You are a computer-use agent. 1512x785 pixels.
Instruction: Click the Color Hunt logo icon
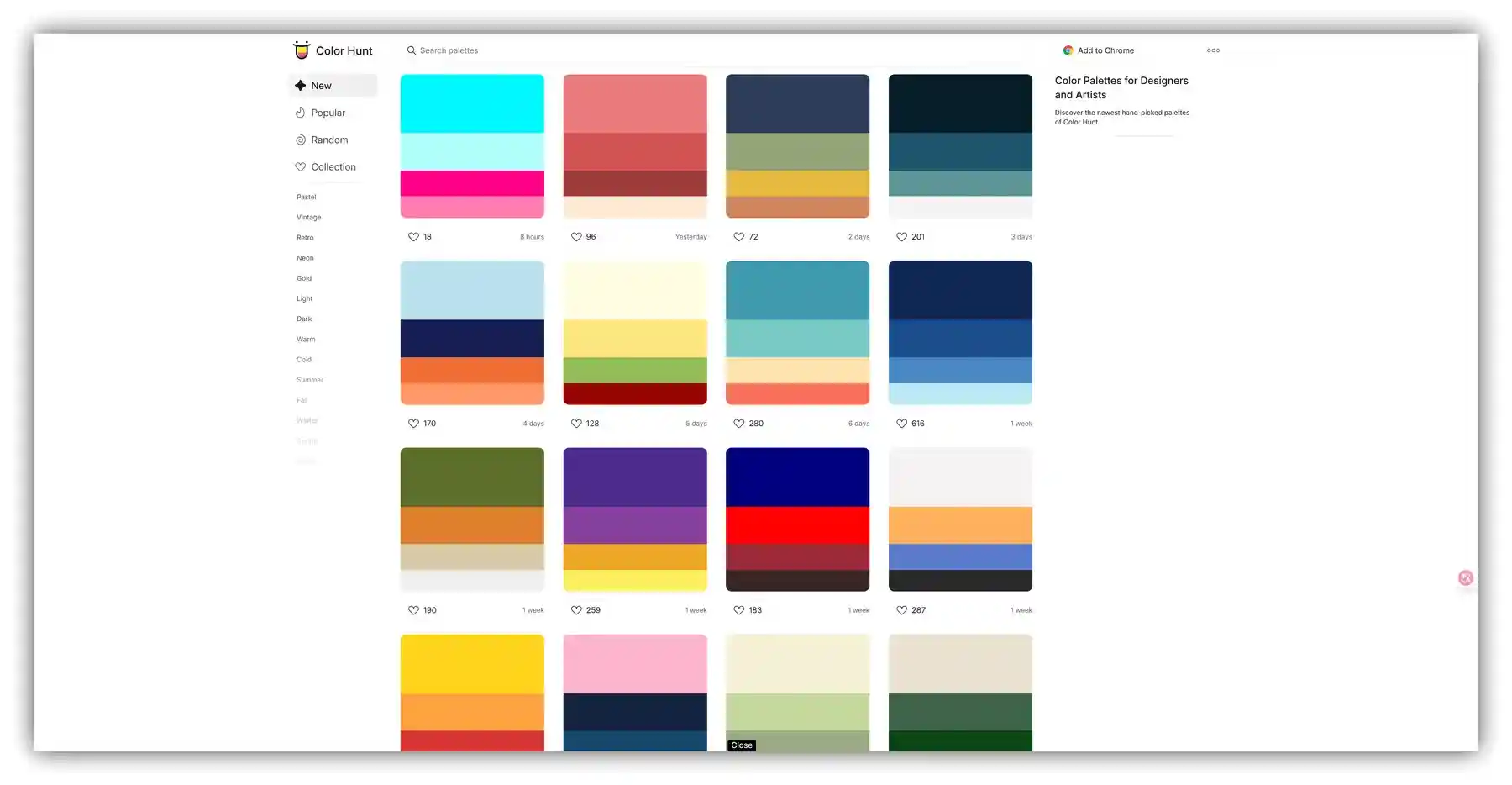click(x=301, y=50)
